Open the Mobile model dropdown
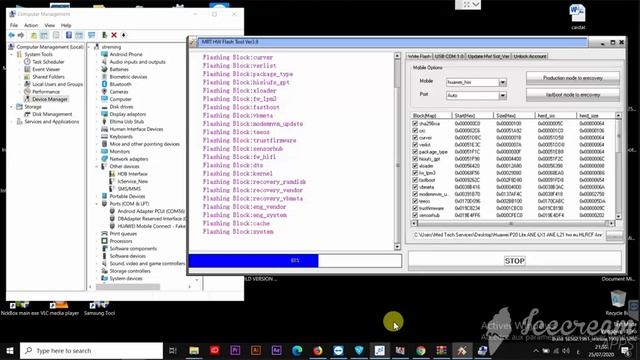640x360 pixels. tap(502, 82)
